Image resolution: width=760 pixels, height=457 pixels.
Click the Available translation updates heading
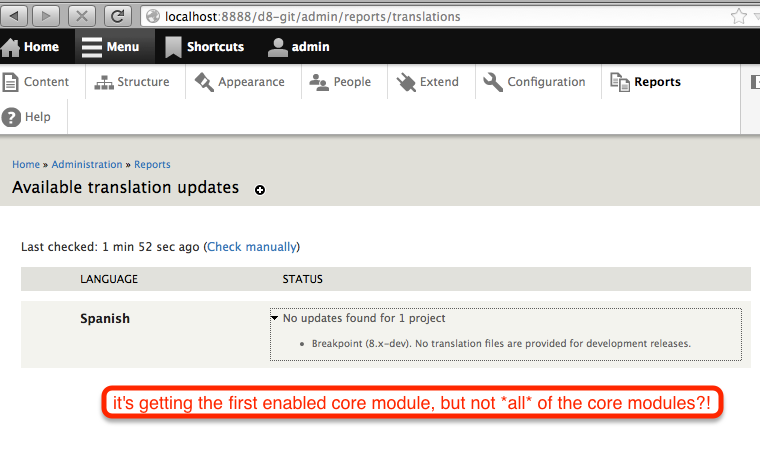(x=126, y=187)
